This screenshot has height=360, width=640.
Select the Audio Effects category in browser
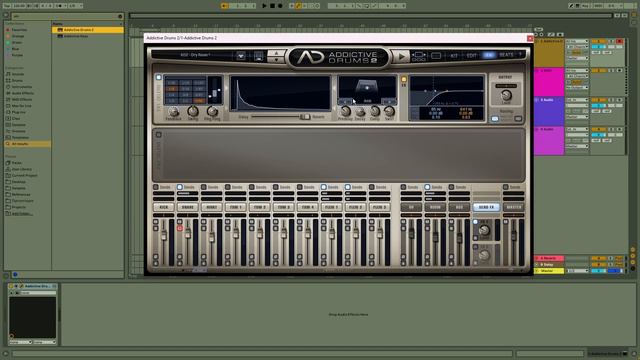click(22, 93)
